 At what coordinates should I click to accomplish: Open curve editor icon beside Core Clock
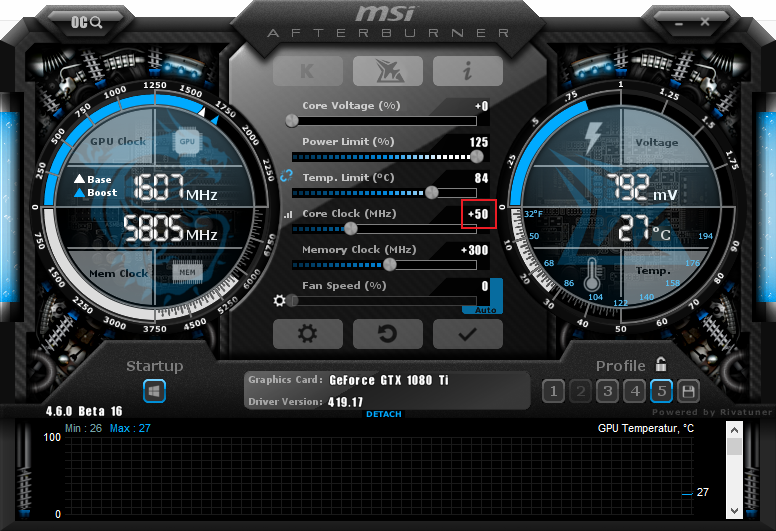(x=288, y=215)
